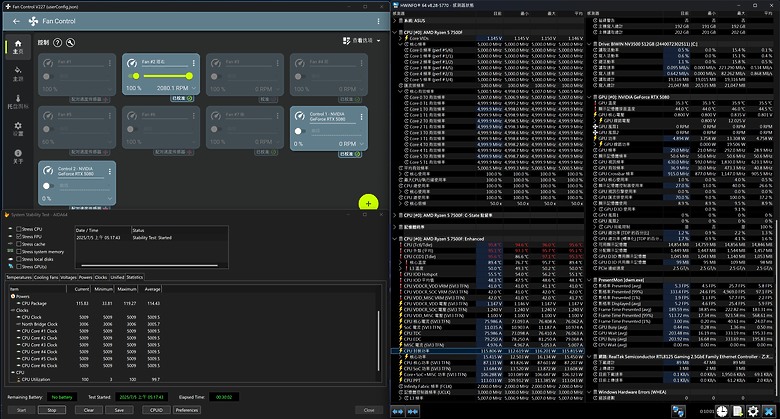This screenshot has width=780, height=419.
Task: Toggle Stress cache checkbox in AIDA64
Action: pyautogui.click(x=19, y=244)
